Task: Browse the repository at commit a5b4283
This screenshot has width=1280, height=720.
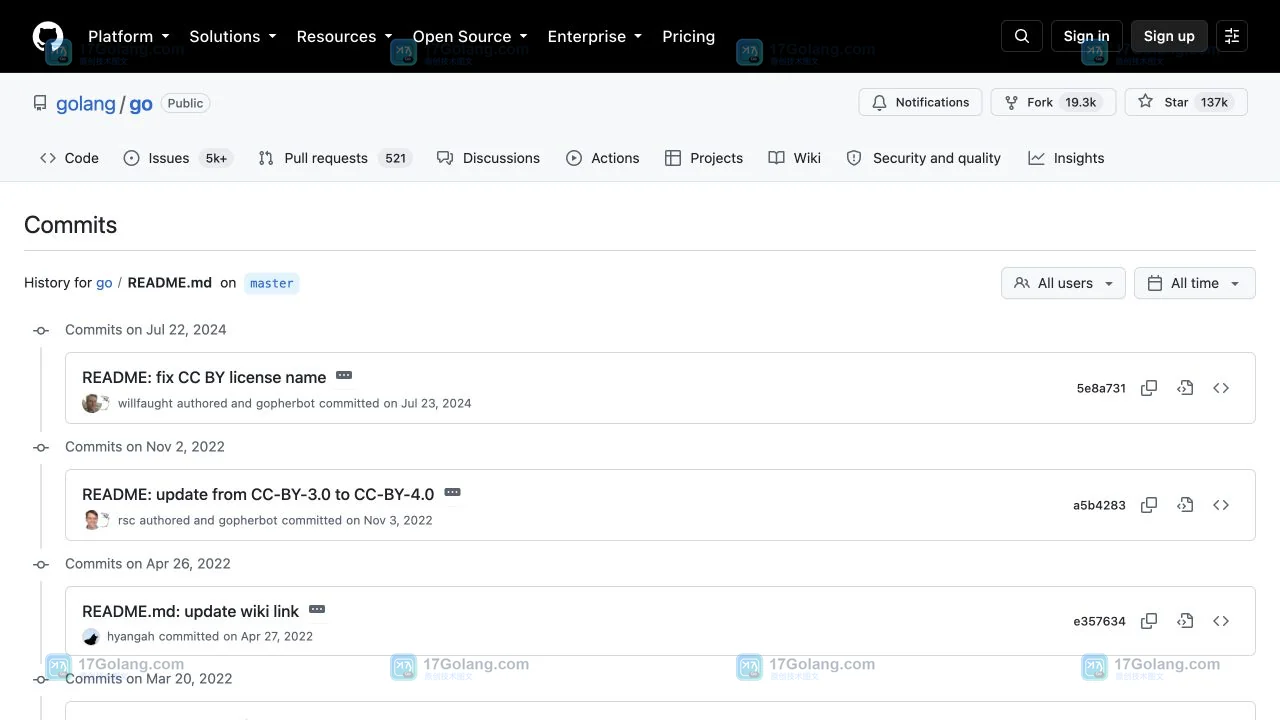Action: point(1221,505)
